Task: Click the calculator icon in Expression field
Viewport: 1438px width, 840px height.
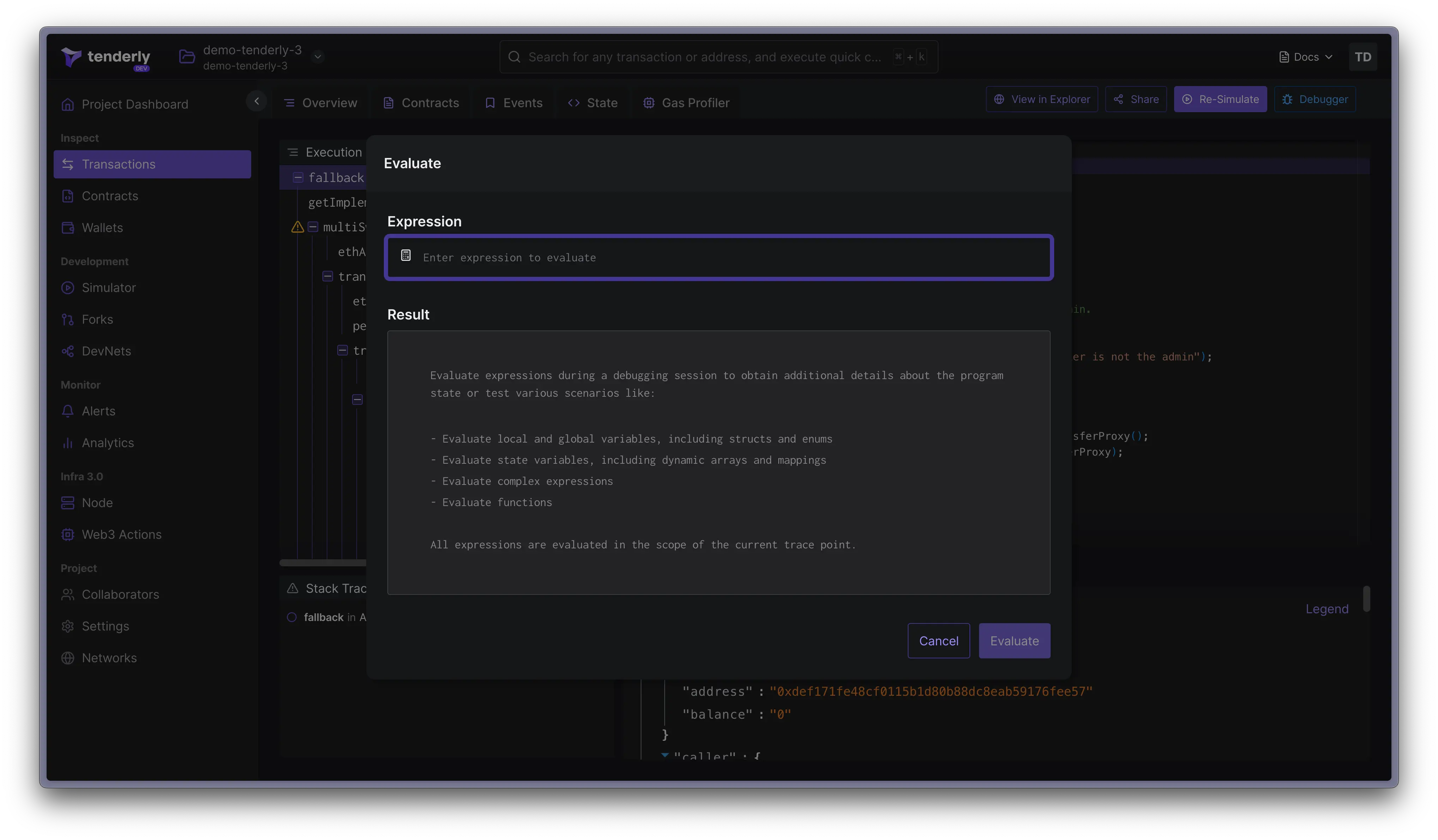Action: tap(406, 255)
